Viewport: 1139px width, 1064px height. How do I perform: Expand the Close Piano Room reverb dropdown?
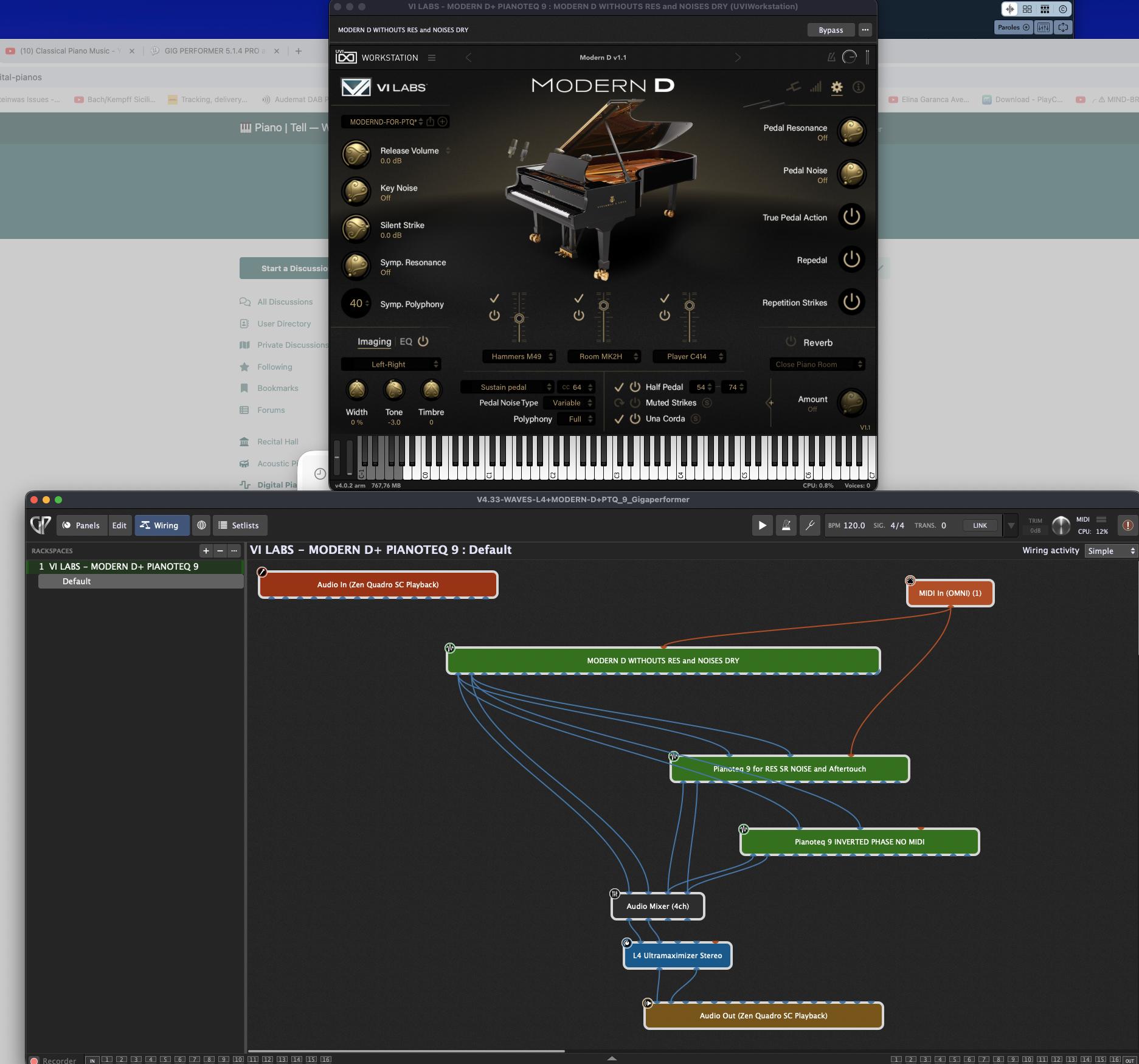tap(817, 364)
